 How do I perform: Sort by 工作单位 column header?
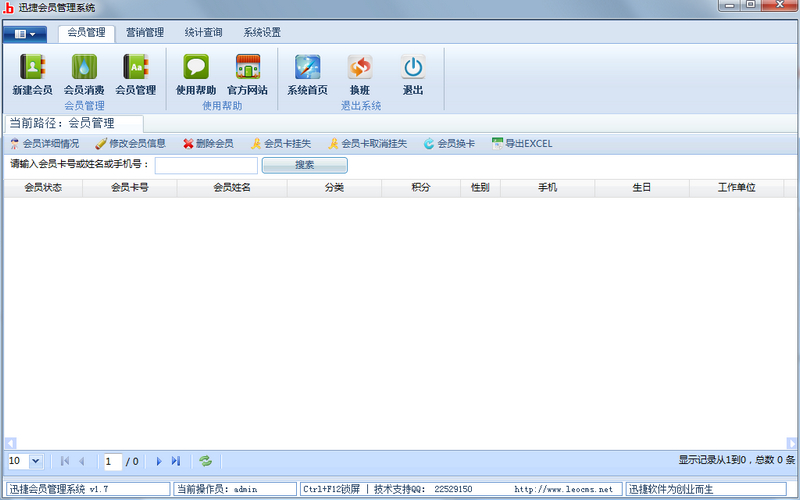pos(736,188)
